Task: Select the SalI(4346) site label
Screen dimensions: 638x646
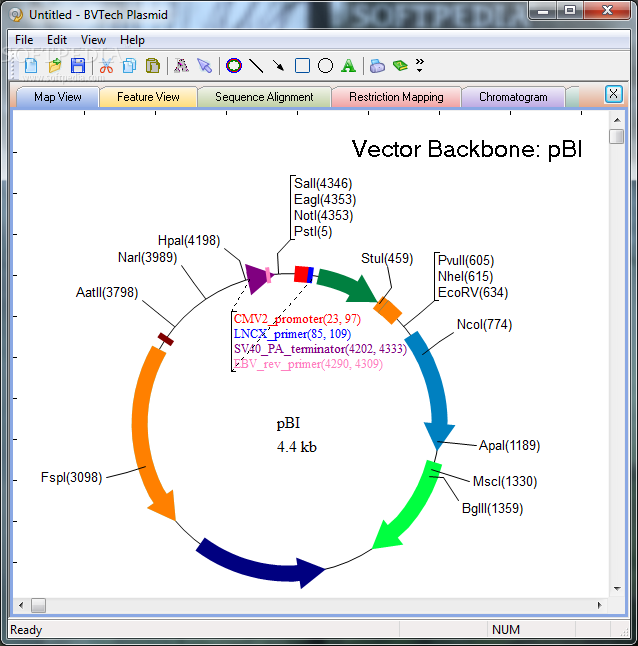Action: coord(323,183)
